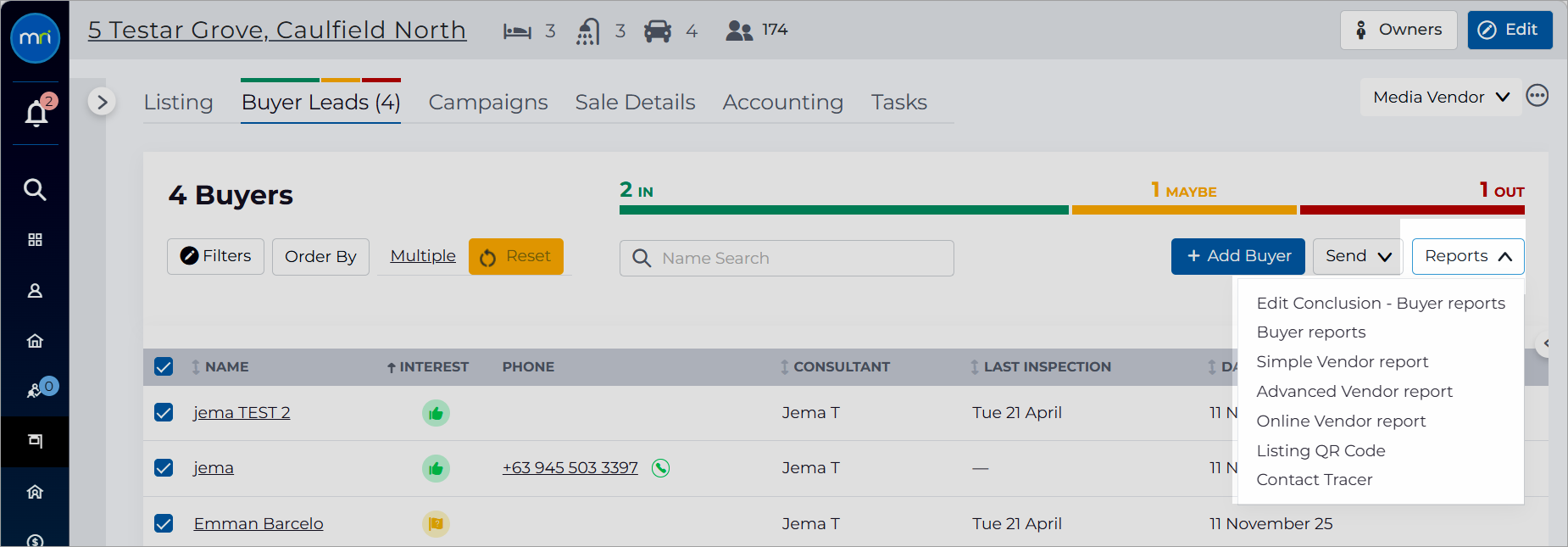Screen dimensions: 1568x547
Task: Uncheck the checkbox for Emman Barcelo
Action: pos(164,523)
